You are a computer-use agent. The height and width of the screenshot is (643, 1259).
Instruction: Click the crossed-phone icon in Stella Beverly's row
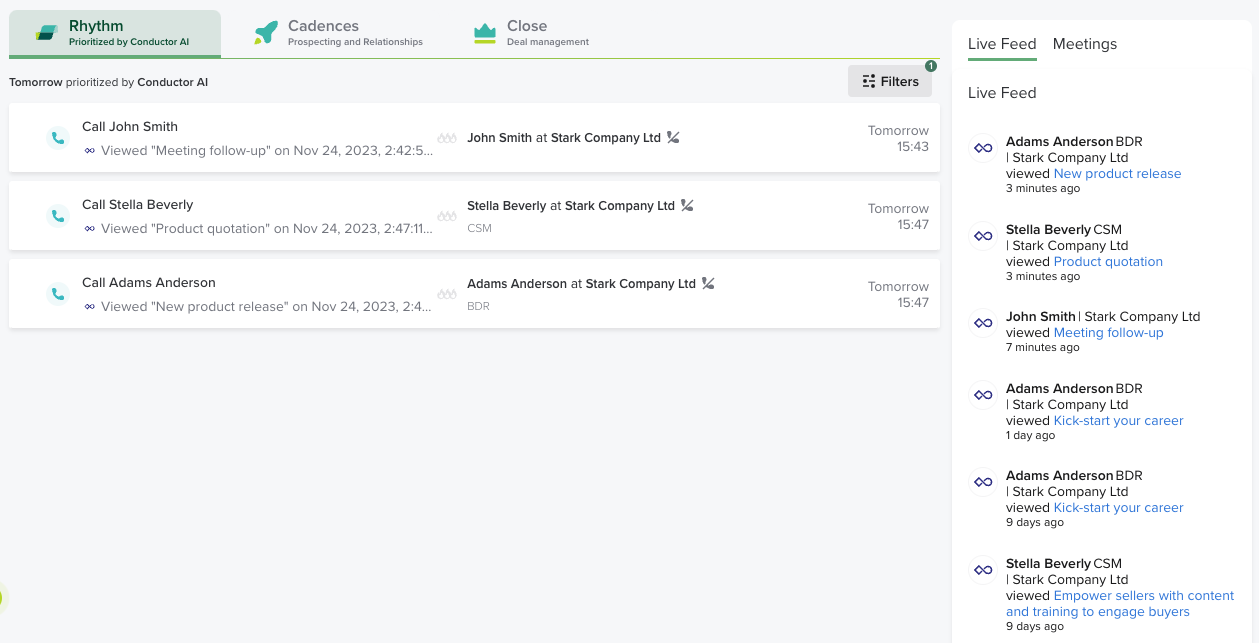point(687,206)
